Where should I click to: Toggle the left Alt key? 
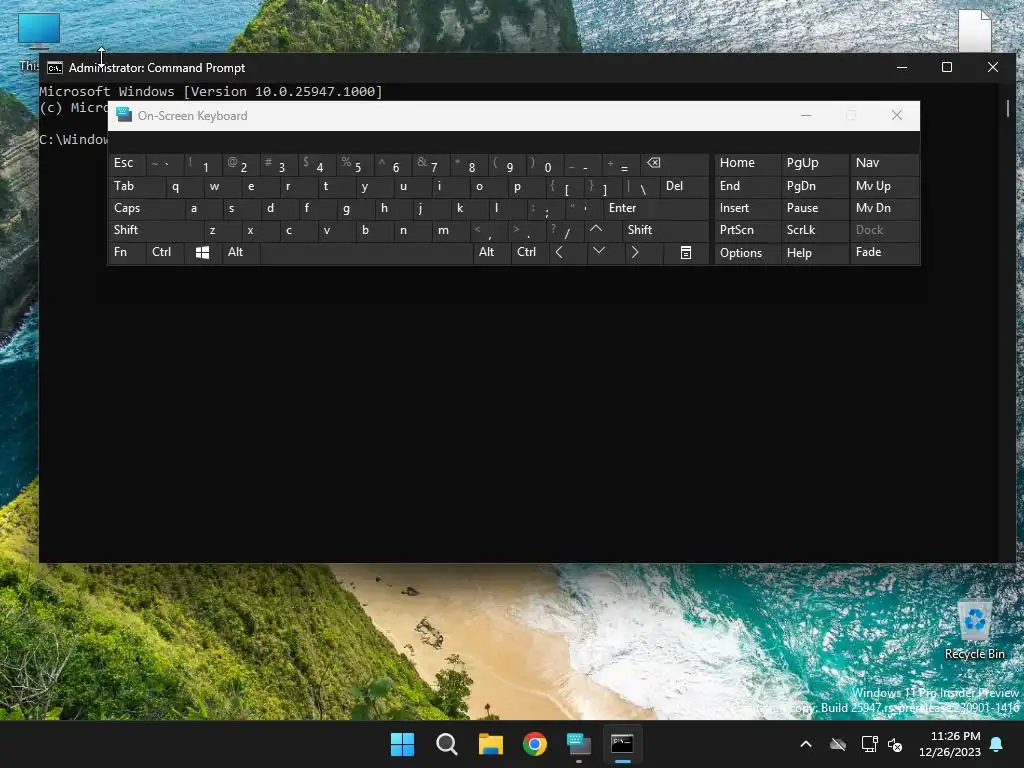tap(241, 253)
